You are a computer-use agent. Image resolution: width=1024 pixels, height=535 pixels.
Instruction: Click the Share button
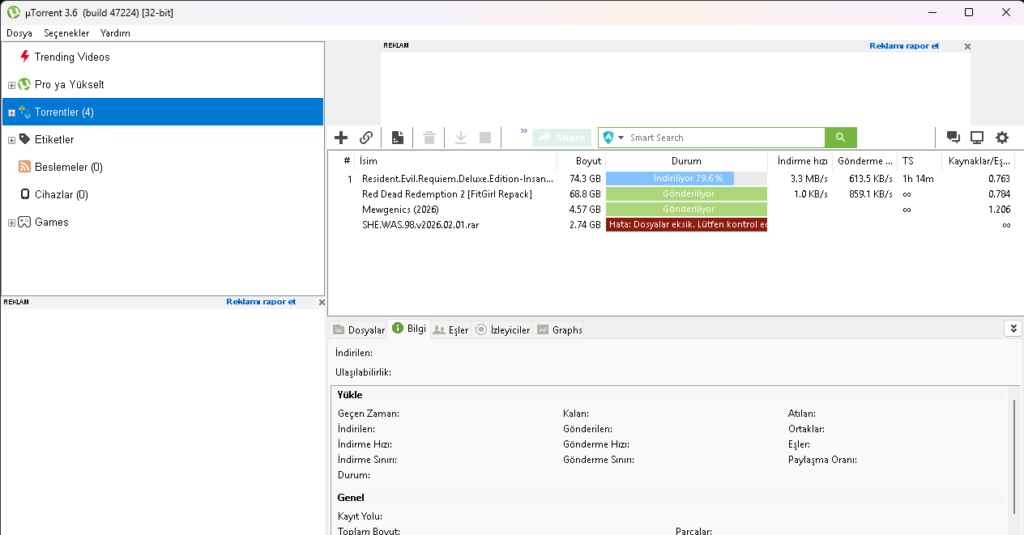pos(562,138)
